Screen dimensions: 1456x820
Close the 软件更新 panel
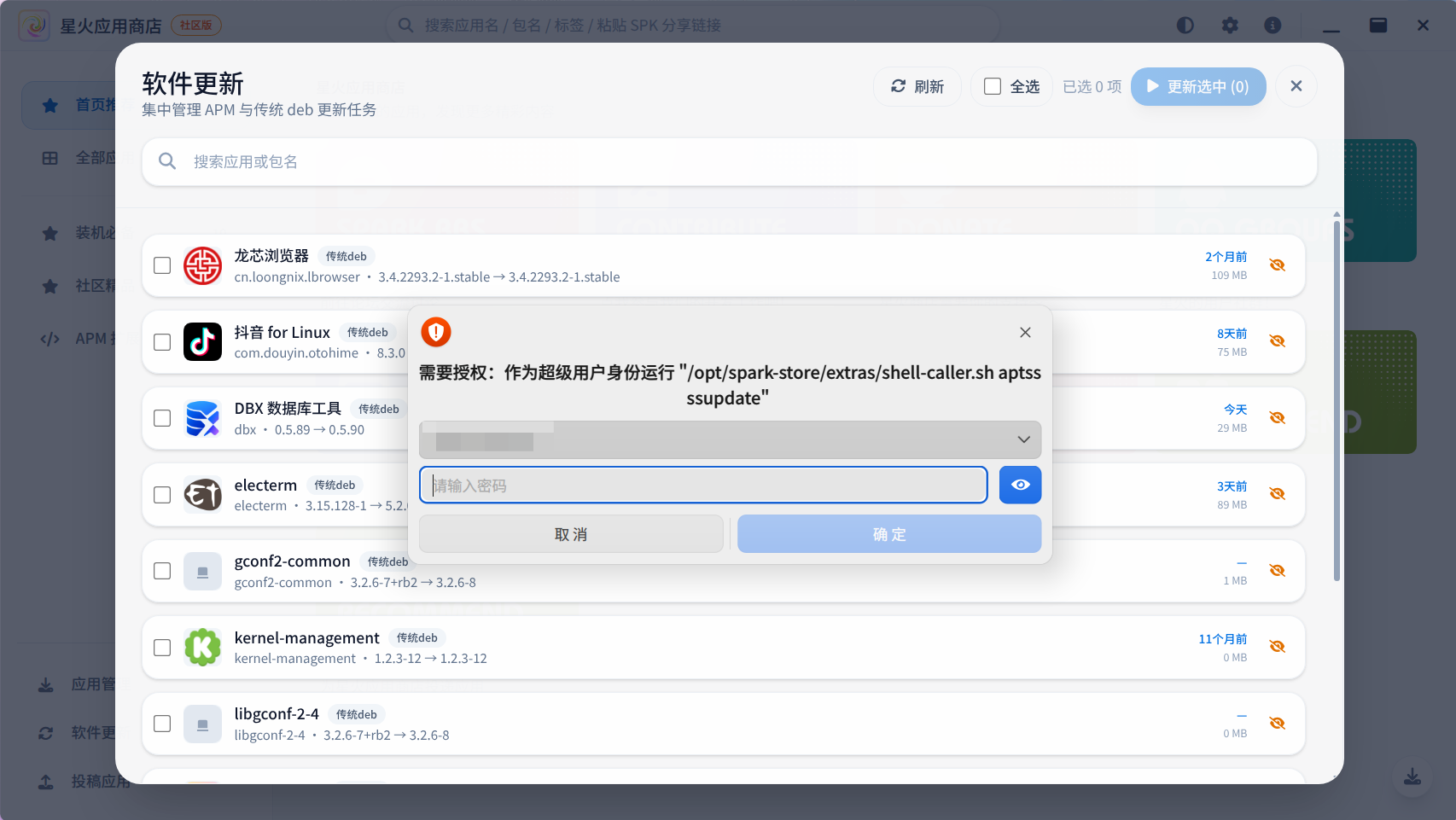[x=1296, y=86]
